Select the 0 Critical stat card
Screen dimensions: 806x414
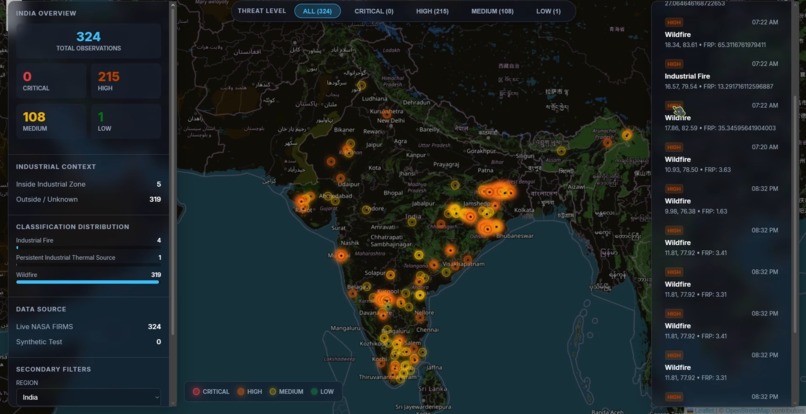coord(51,81)
